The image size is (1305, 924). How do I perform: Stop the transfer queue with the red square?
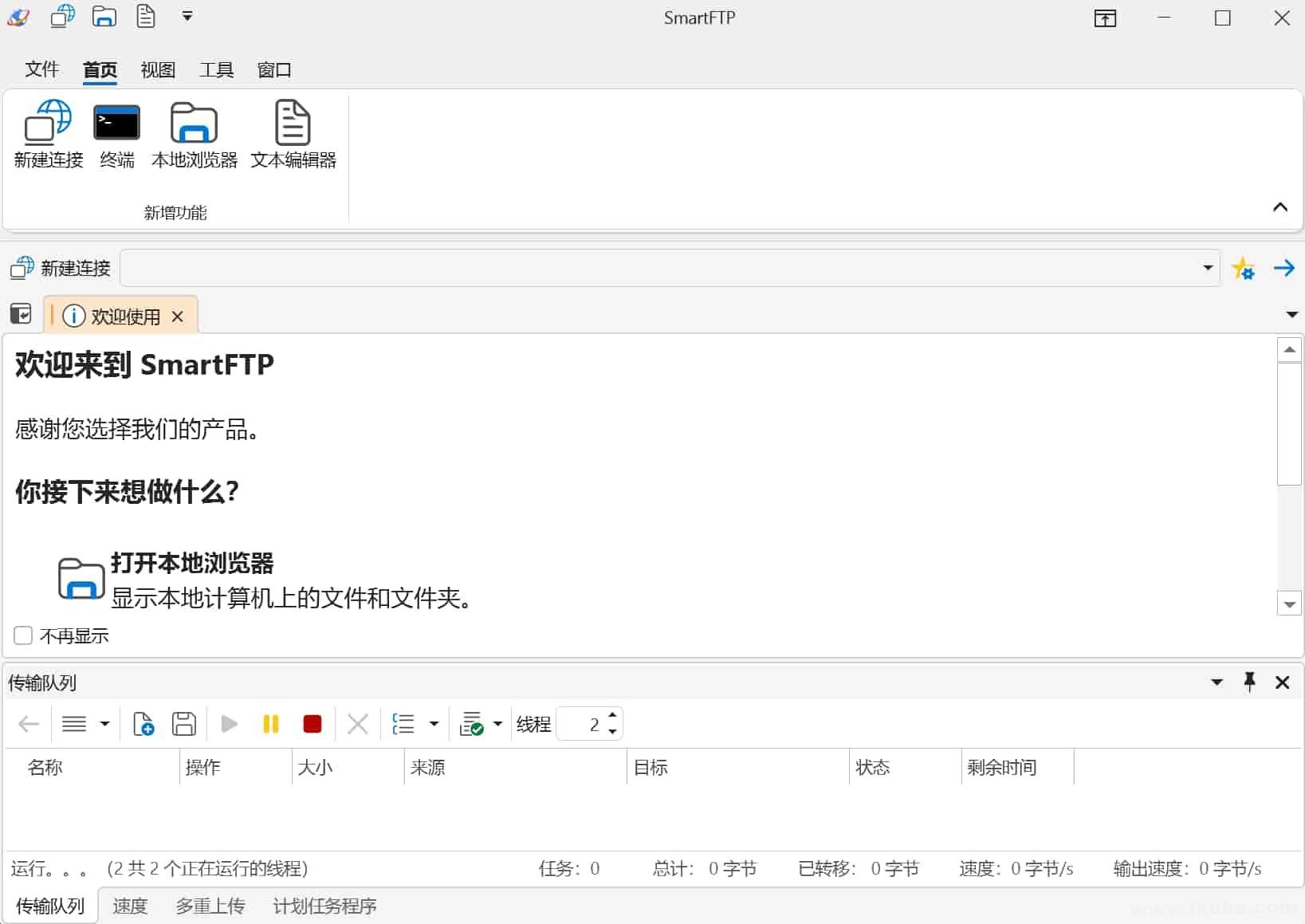tap(312, 724)
